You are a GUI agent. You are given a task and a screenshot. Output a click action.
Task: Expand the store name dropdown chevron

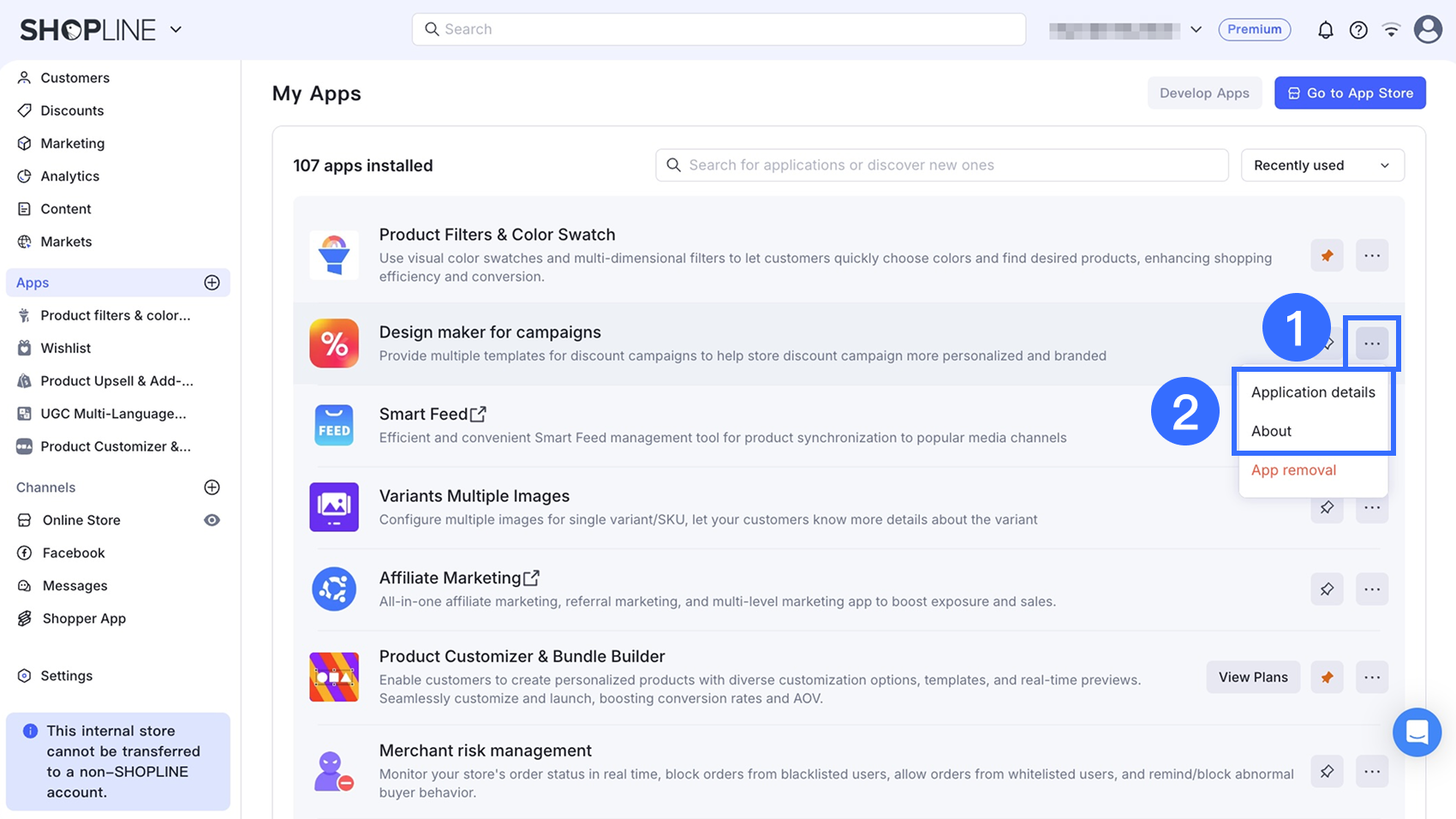tap(1196, 30)
